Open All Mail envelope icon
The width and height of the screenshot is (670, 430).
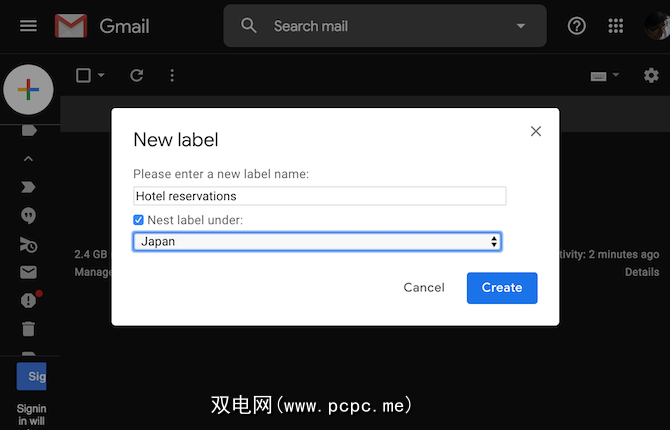point(28,271)
